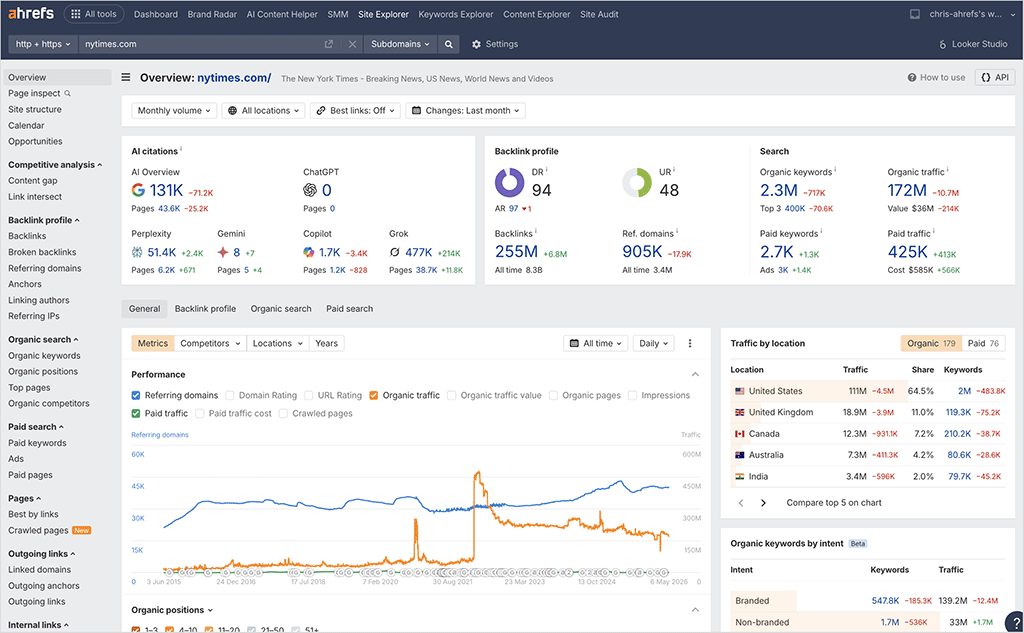The width and height of the screenshot is (1024, 633).
Task: Switch to the Backlink profile tab
Action: click(205, 308)
